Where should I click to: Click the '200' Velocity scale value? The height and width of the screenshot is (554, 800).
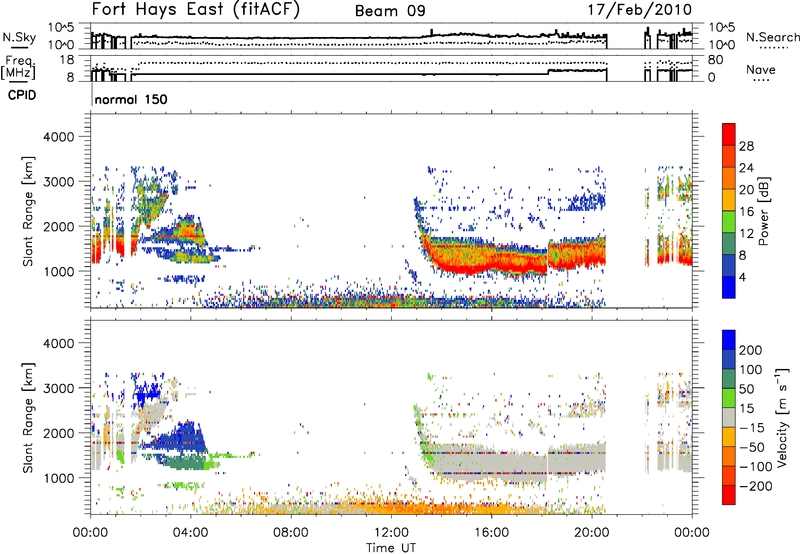click(x=751, y=350)
